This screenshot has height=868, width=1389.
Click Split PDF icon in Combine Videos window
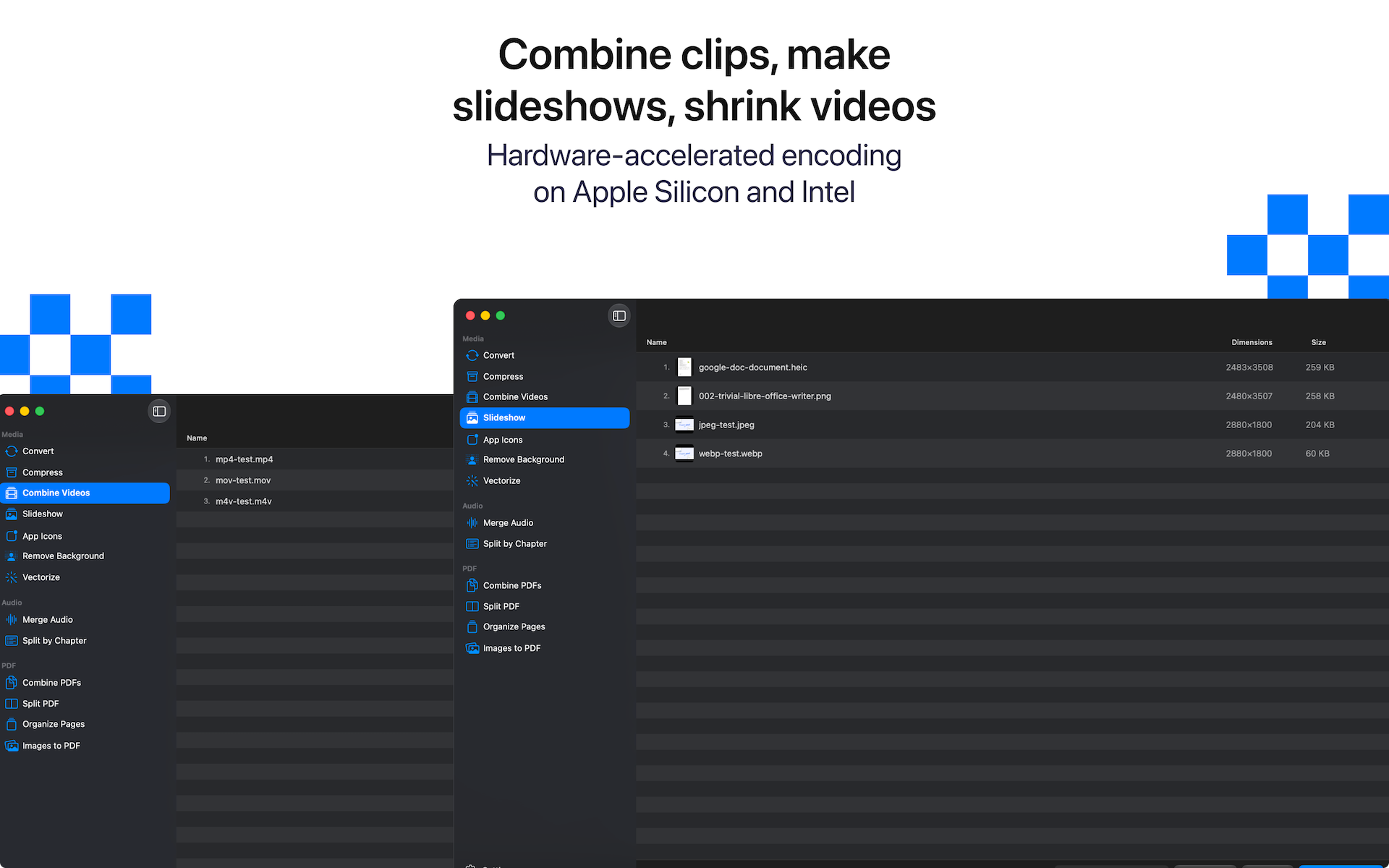12,703
